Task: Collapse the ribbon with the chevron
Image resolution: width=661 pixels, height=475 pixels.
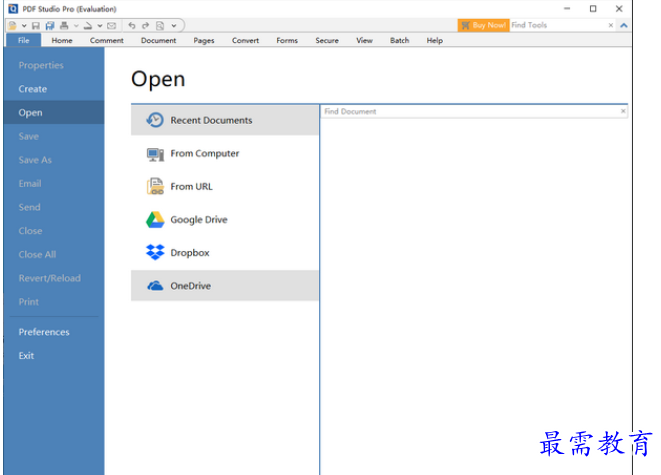Action: [x=624, y=25]
